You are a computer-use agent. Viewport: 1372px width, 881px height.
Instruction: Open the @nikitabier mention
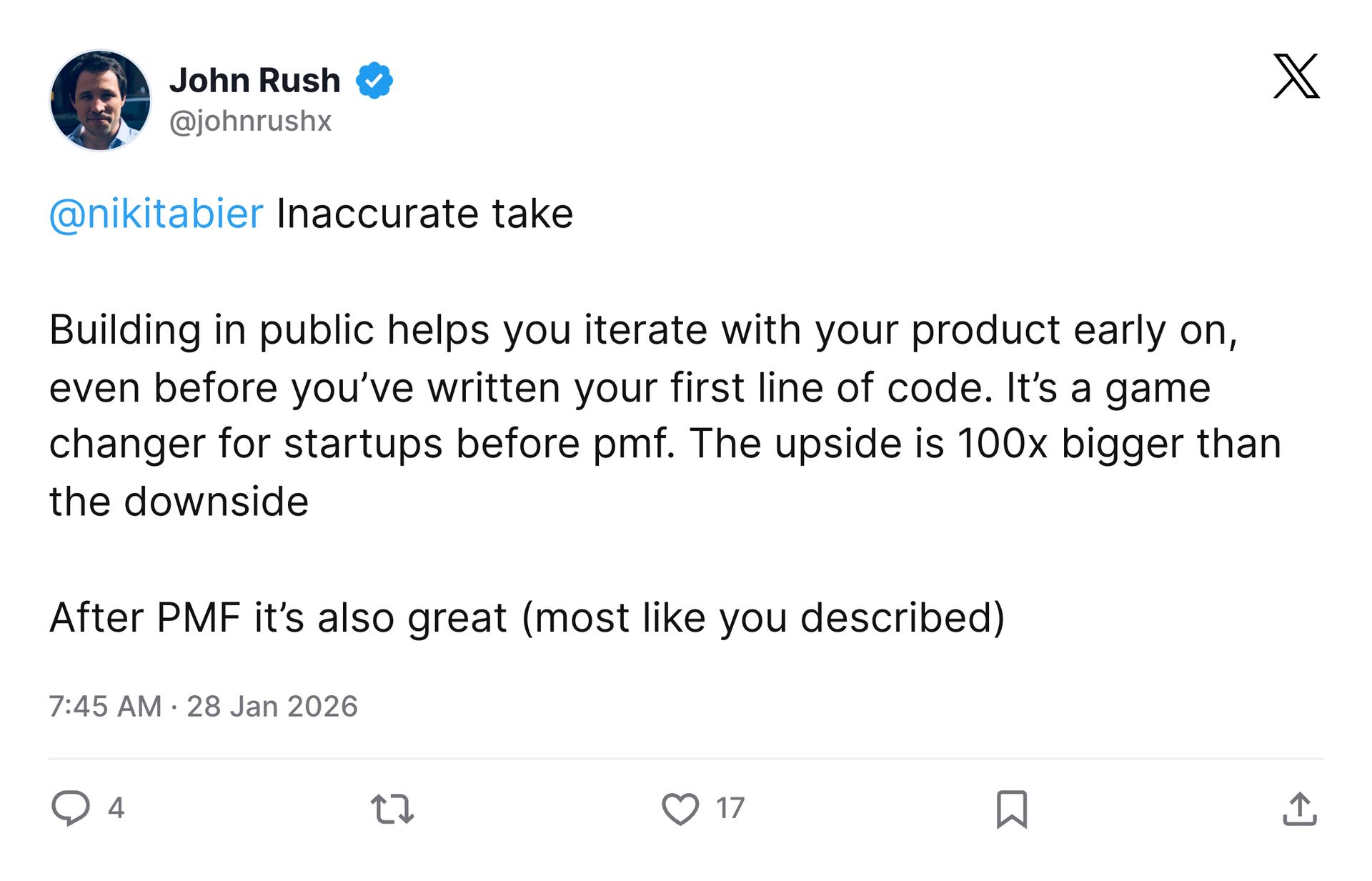pos(156,214)
